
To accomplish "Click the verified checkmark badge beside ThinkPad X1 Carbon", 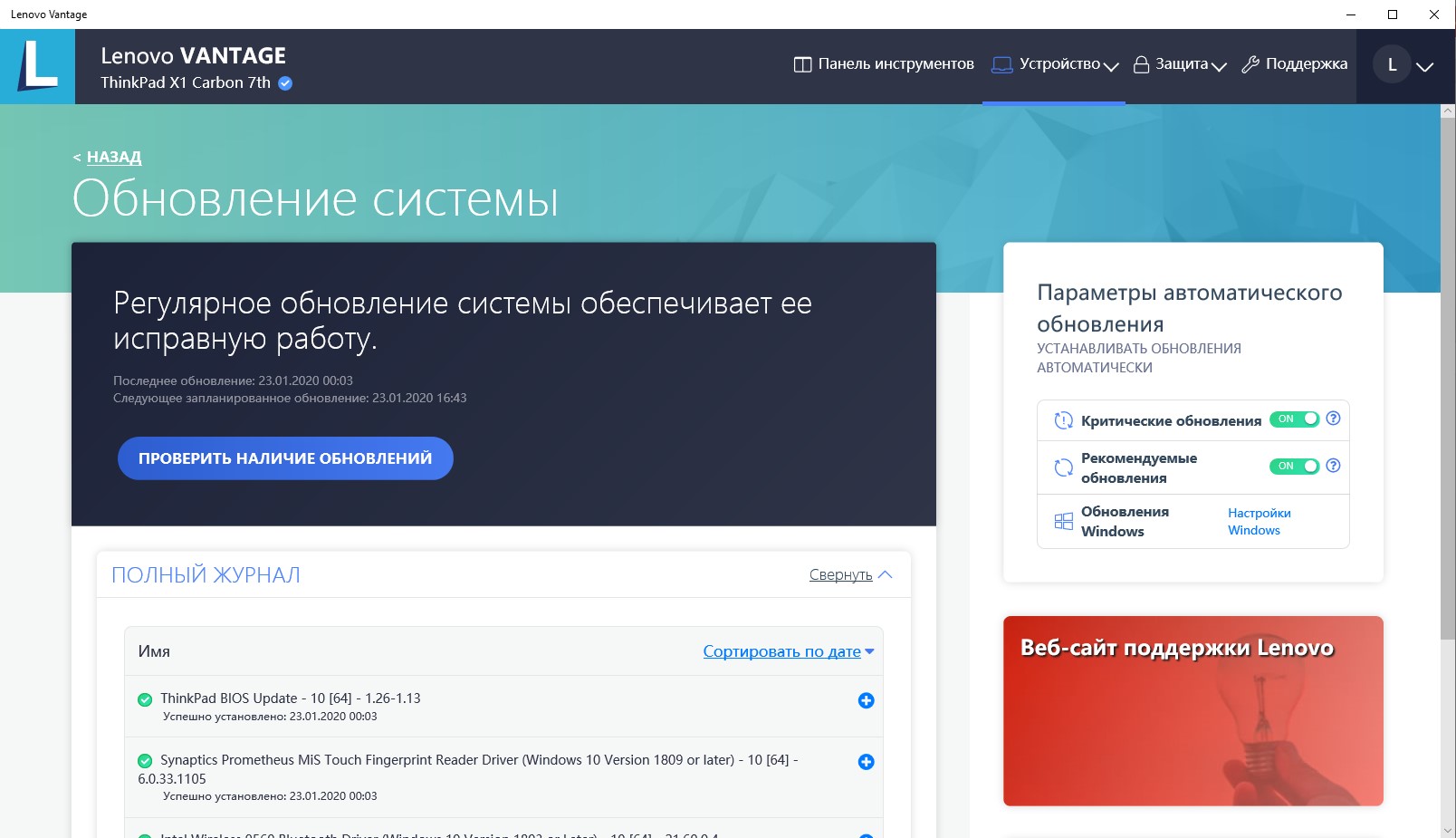I will coord(285,83).
